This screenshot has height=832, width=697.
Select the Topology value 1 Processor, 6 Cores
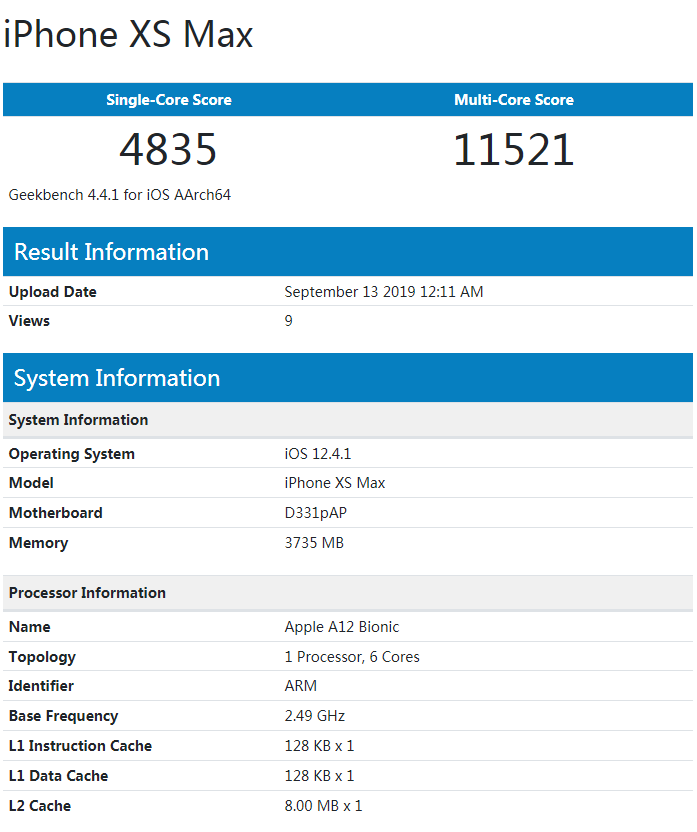coord(352,657)
